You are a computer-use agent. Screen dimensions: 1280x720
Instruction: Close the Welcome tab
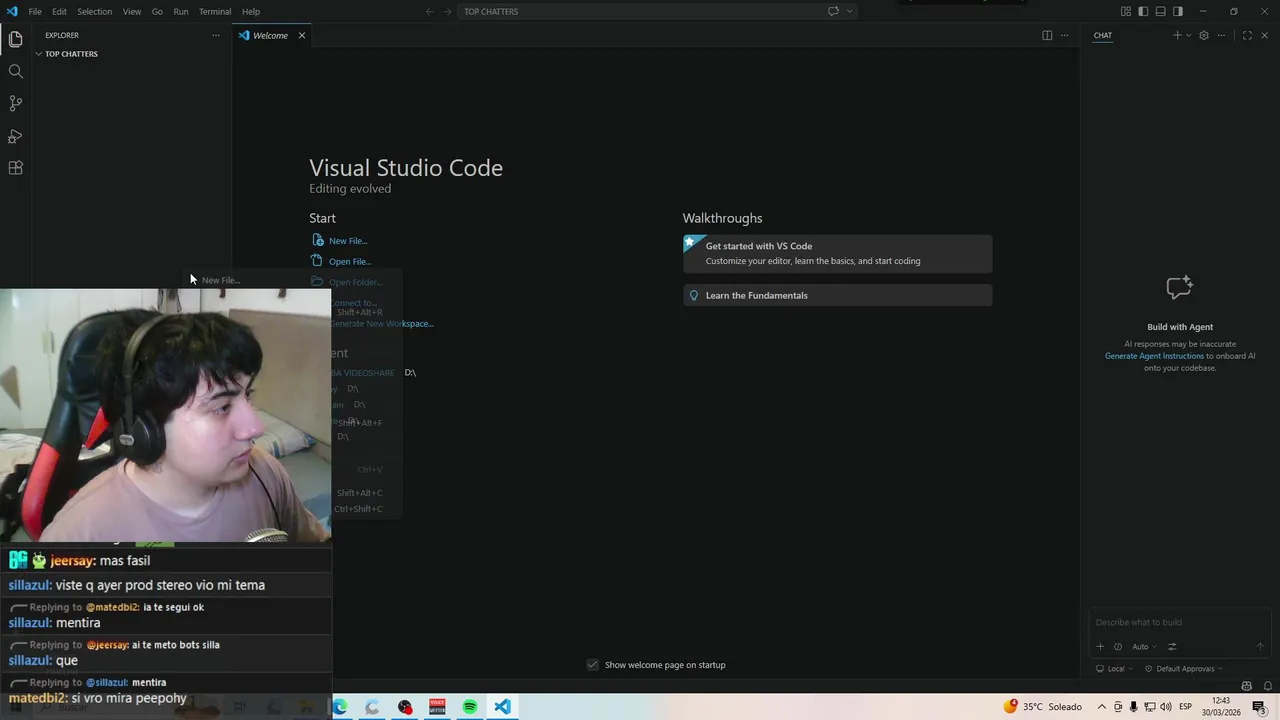(301, 35)
